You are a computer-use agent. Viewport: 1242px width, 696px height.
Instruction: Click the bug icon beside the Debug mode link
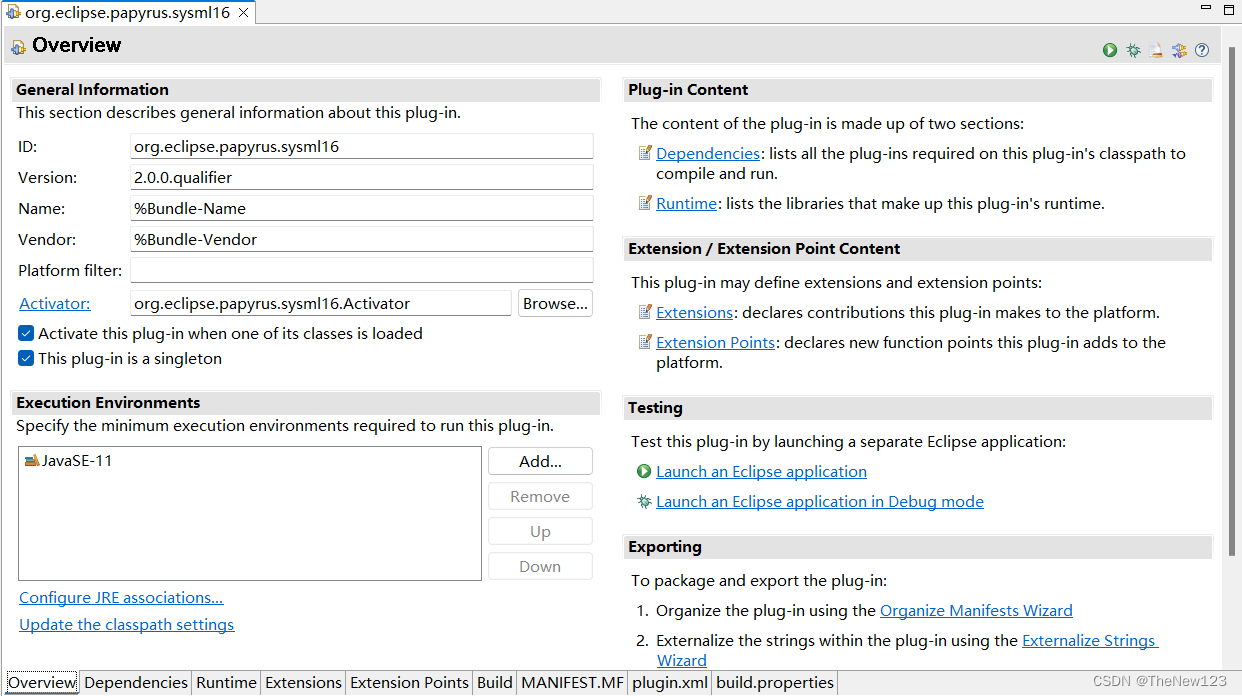[644, 501]
